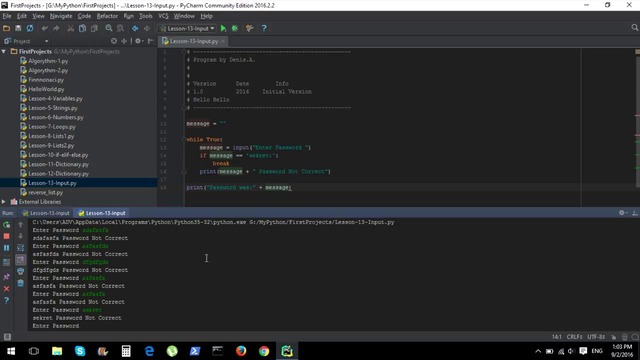Click the down arrow in Run console
Screen dimensions: 640x360
pos(20,236)
